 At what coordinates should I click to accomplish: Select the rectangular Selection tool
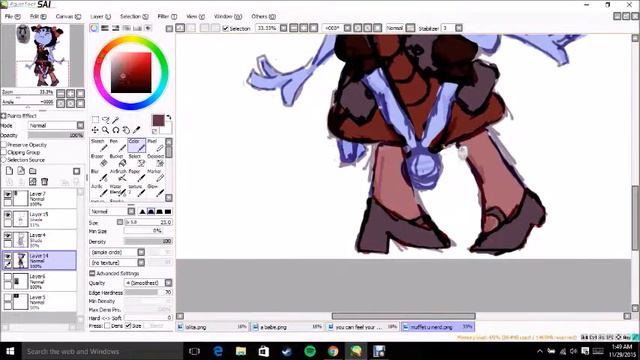pos(95,120)
